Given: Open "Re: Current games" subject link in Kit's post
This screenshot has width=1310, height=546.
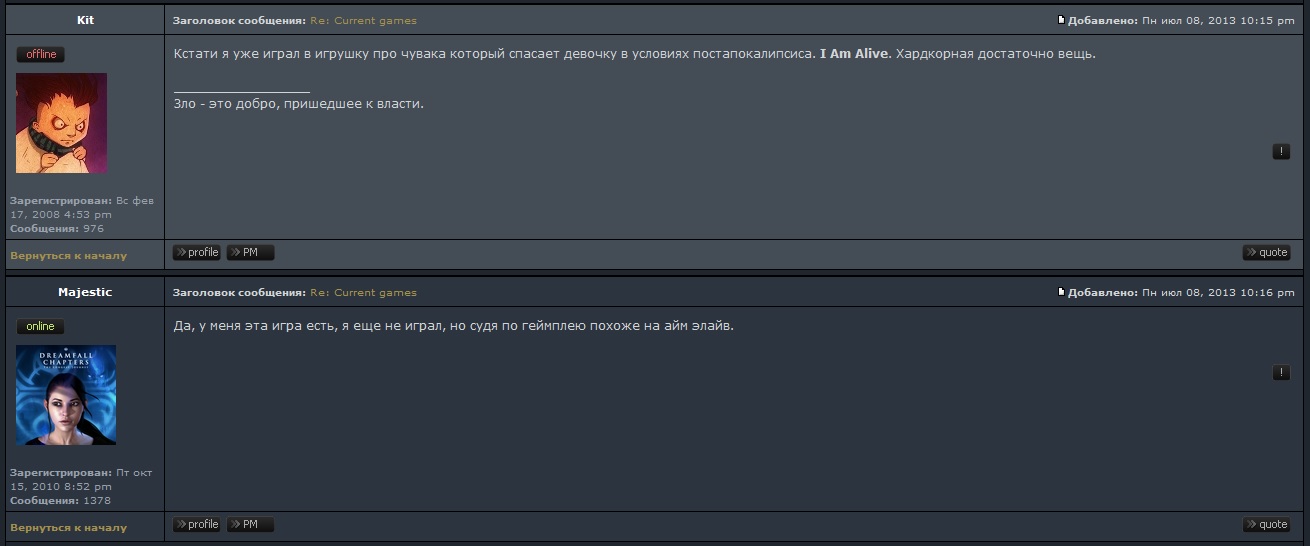Looking at the screenshot, I should pyautogui.click(x=363, y=21).
